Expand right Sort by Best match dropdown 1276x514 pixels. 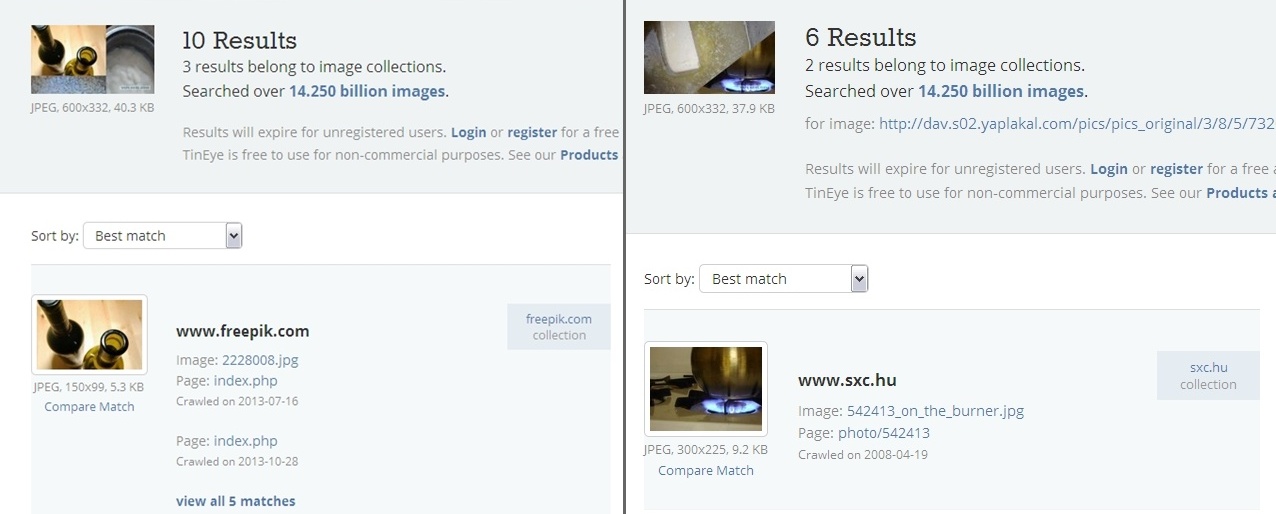[x=784, y=279]
